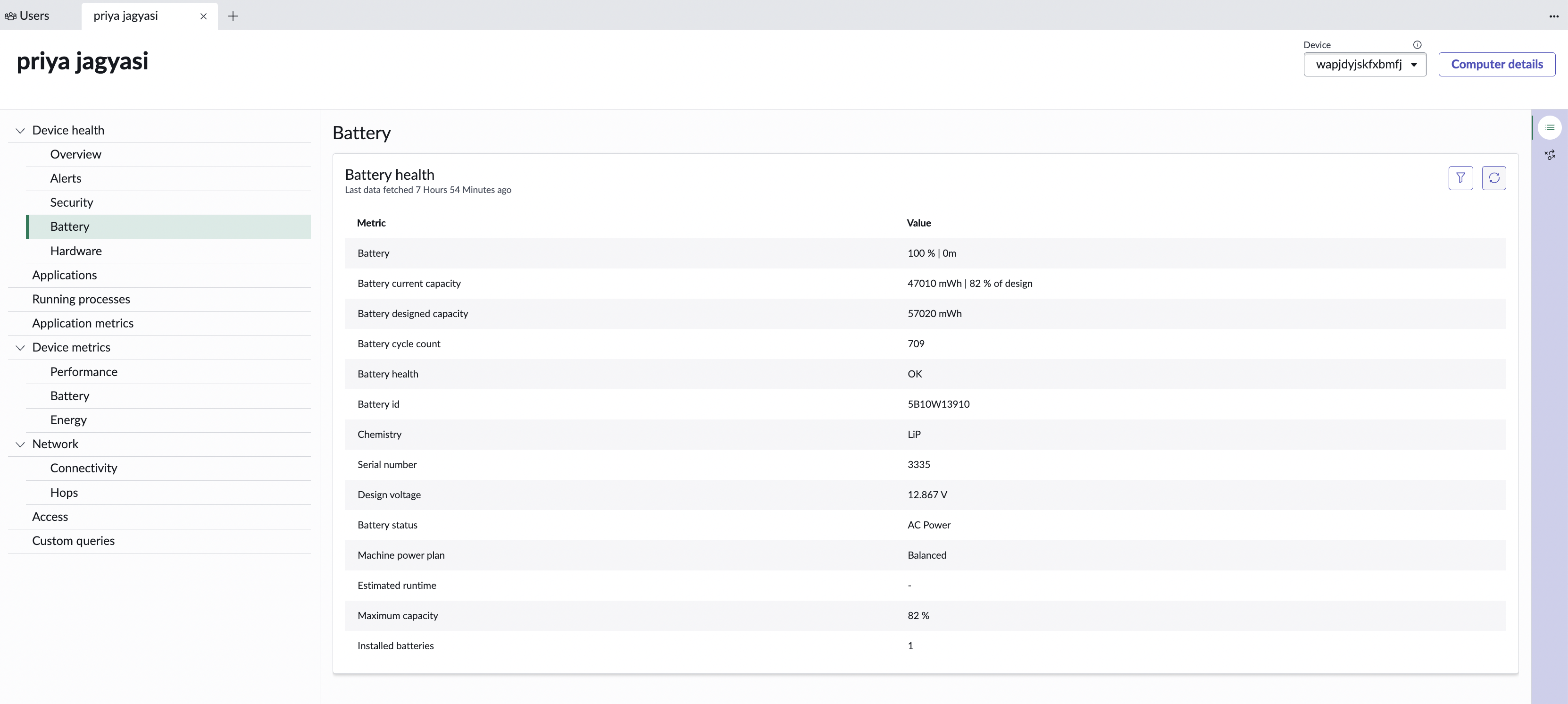Select the Balanced power plan value
1568x704 pixels.
click(x=926, y=555)
